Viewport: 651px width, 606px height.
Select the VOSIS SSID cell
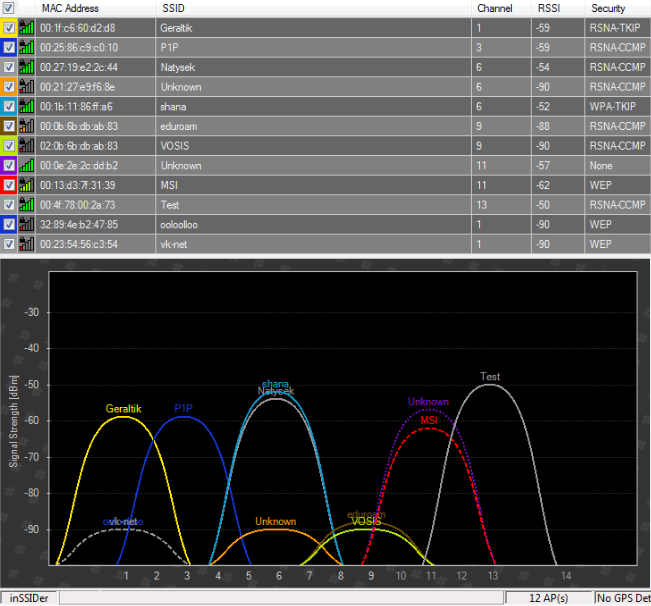313,146
